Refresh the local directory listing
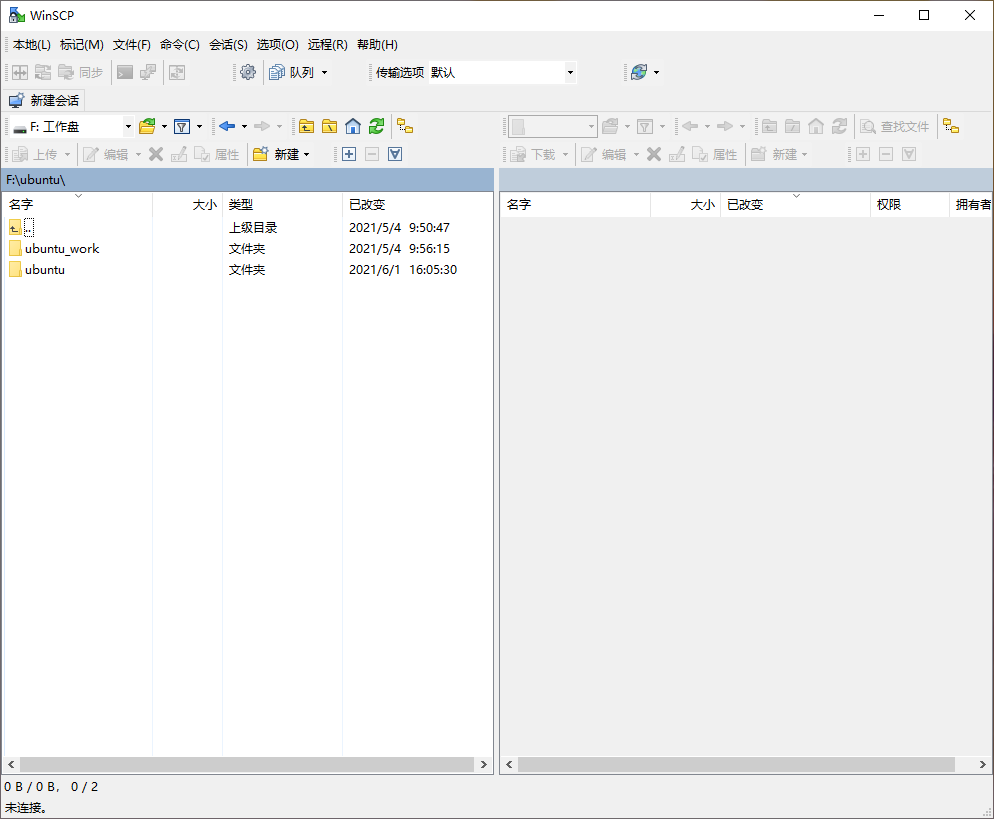The width and height of the screenshot is (994, 819). 377,126
